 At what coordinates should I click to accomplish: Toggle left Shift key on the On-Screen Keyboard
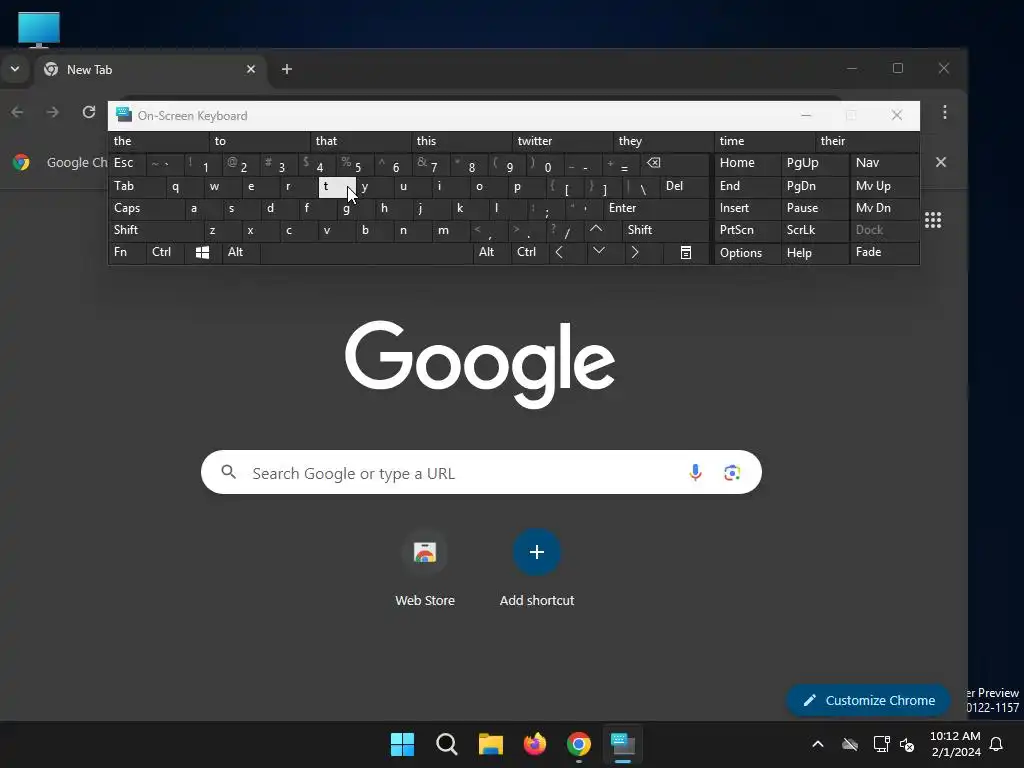[x=155, y=230]
